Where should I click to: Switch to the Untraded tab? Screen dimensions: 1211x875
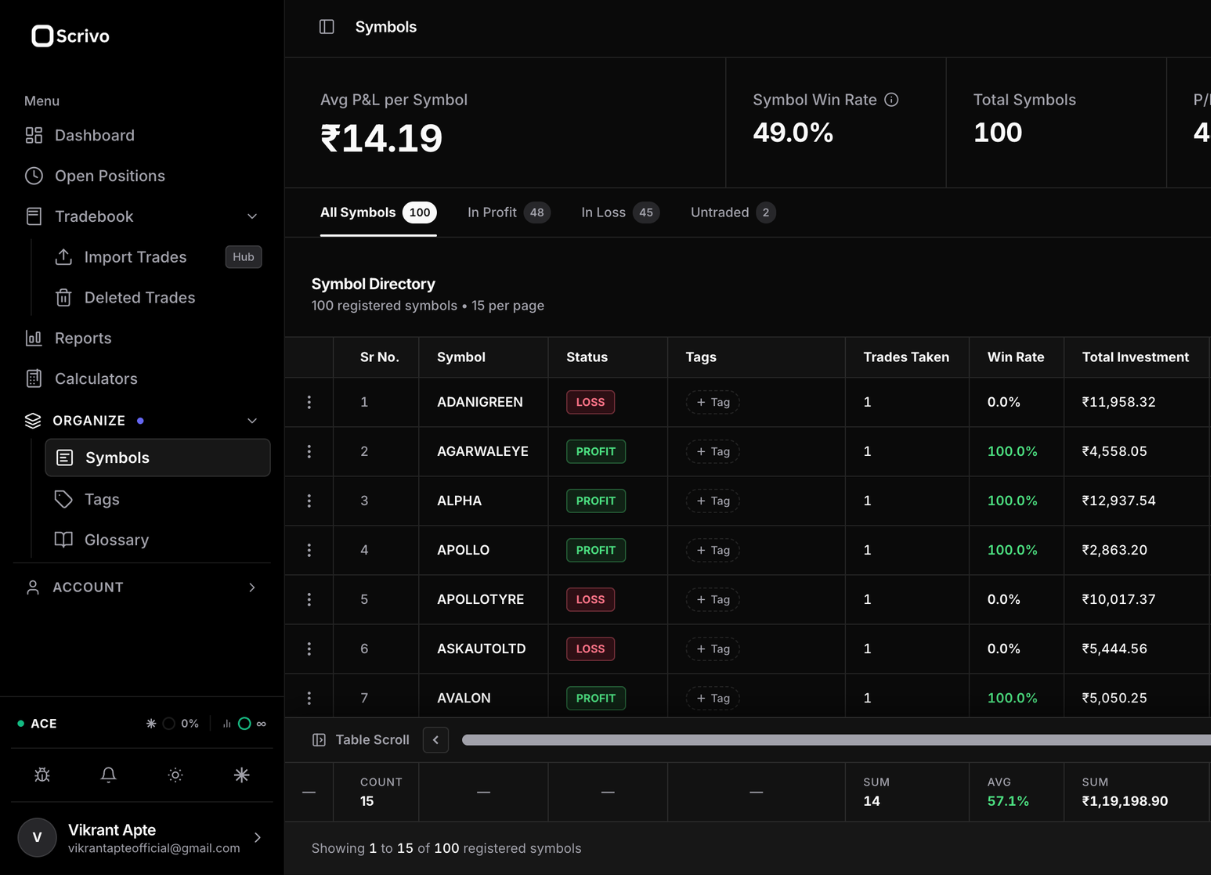[733, 212]
